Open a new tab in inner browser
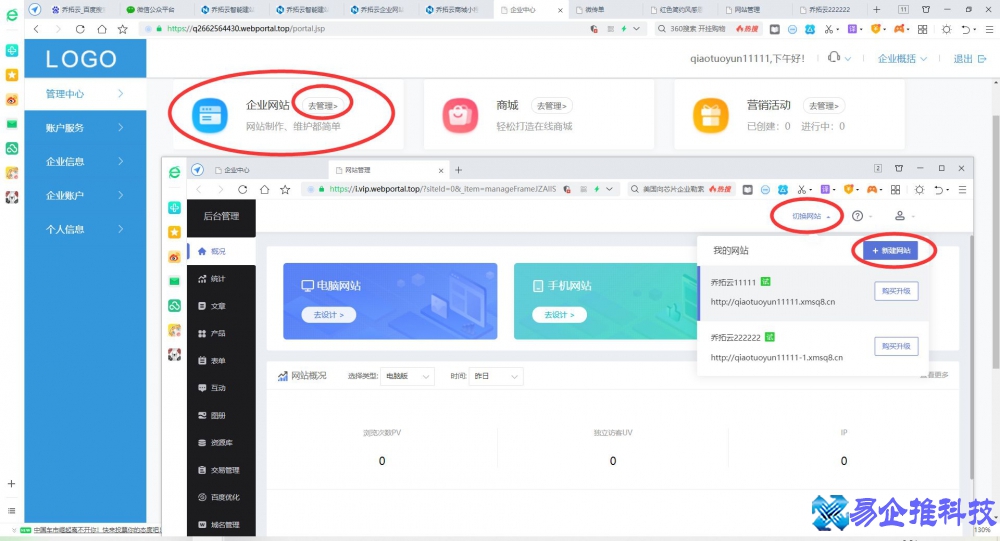The height and width of the screenshot is (541, 1000). [459, 170]
